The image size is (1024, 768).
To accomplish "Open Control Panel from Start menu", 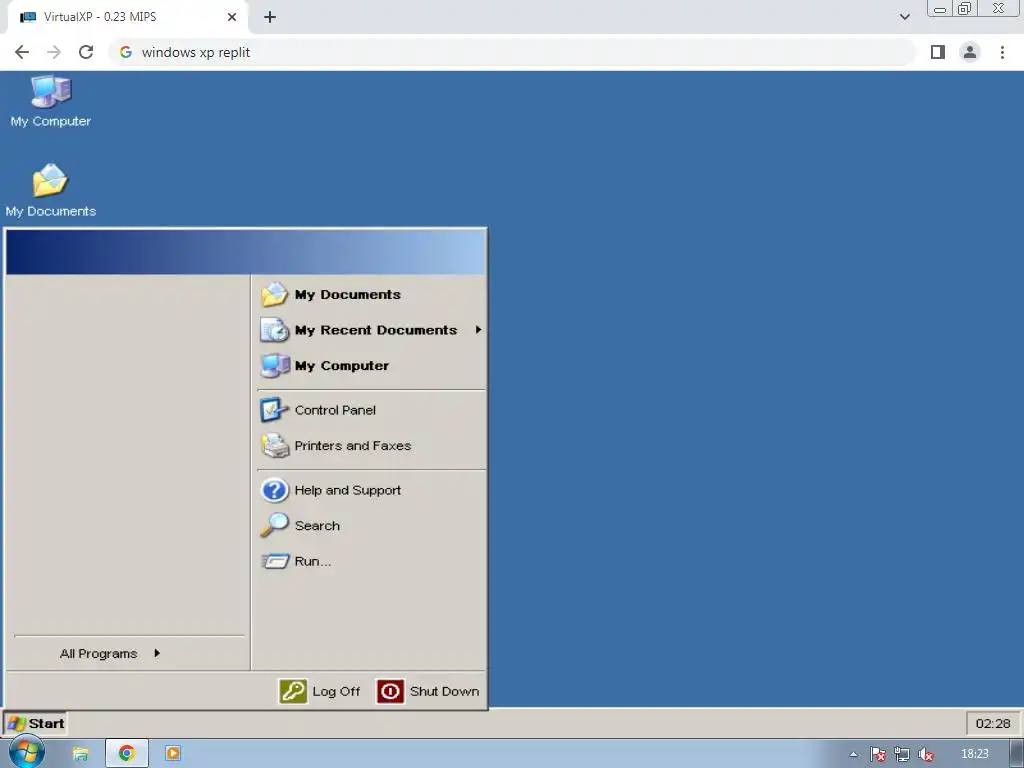I will coord(371,410).
